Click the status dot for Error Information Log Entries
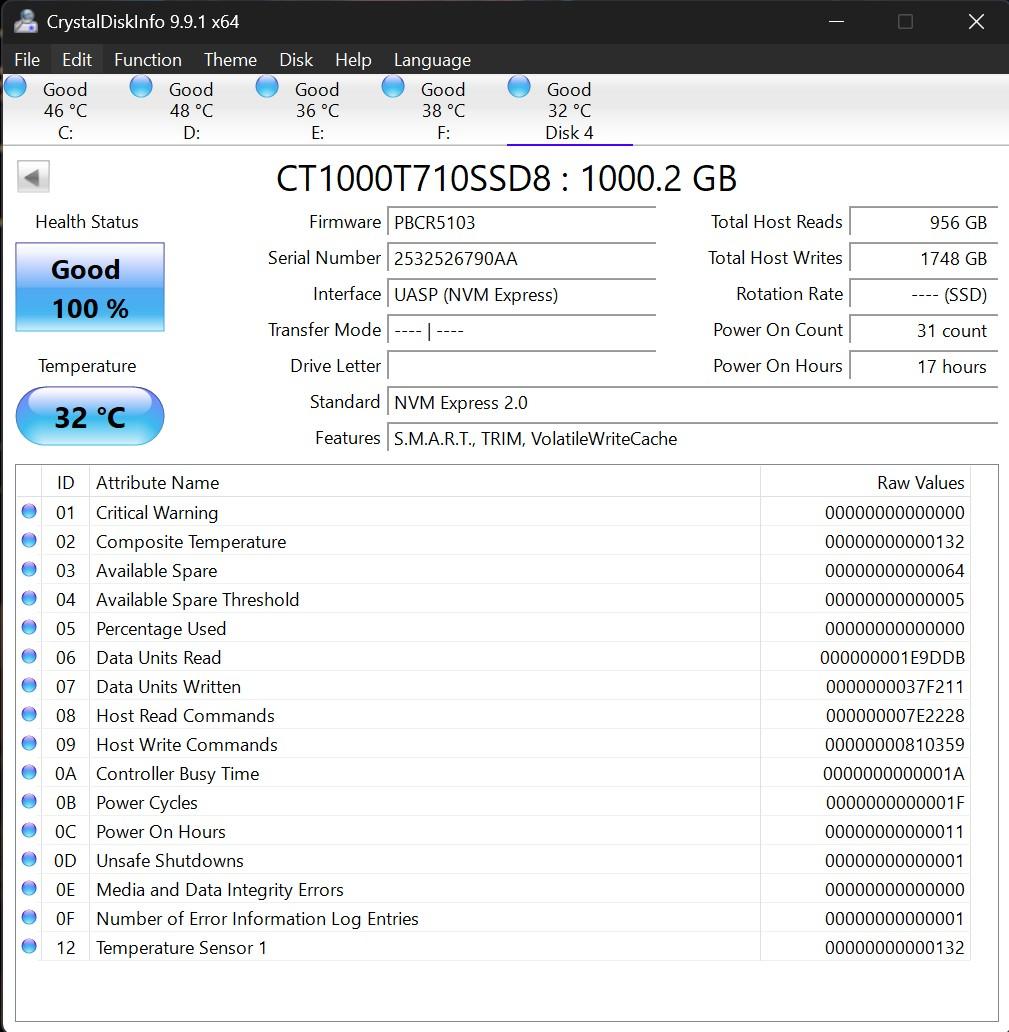This screenshot has height=1032, width=1009. pyautogui.click(x=29, y=917)
